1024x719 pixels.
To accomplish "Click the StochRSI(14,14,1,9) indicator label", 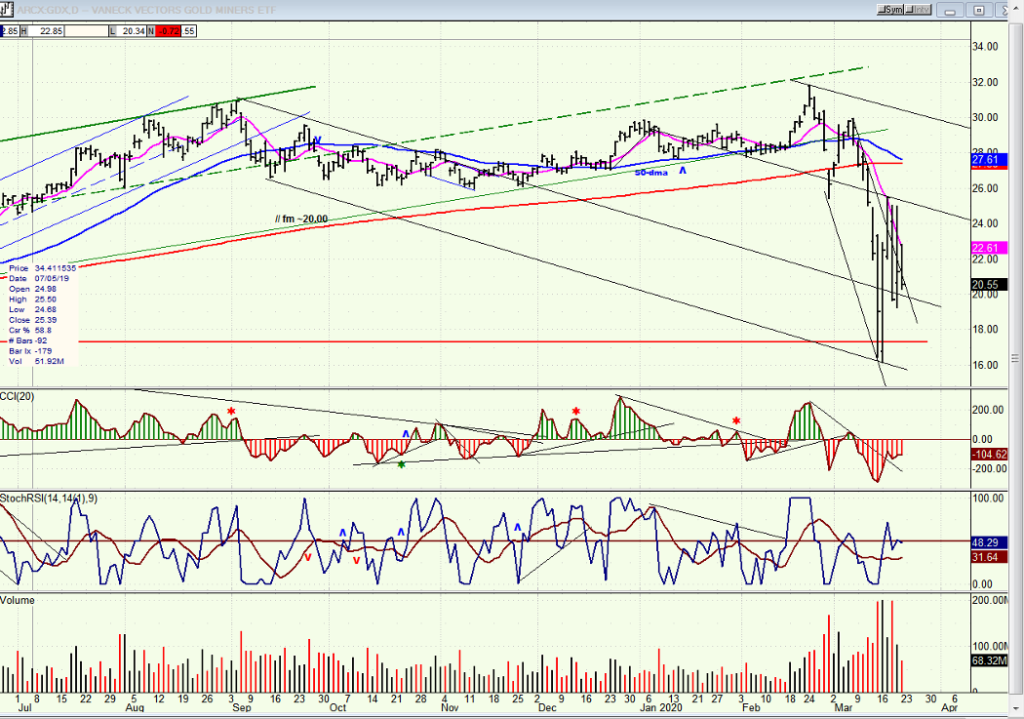I will click(x=49, y=498).
